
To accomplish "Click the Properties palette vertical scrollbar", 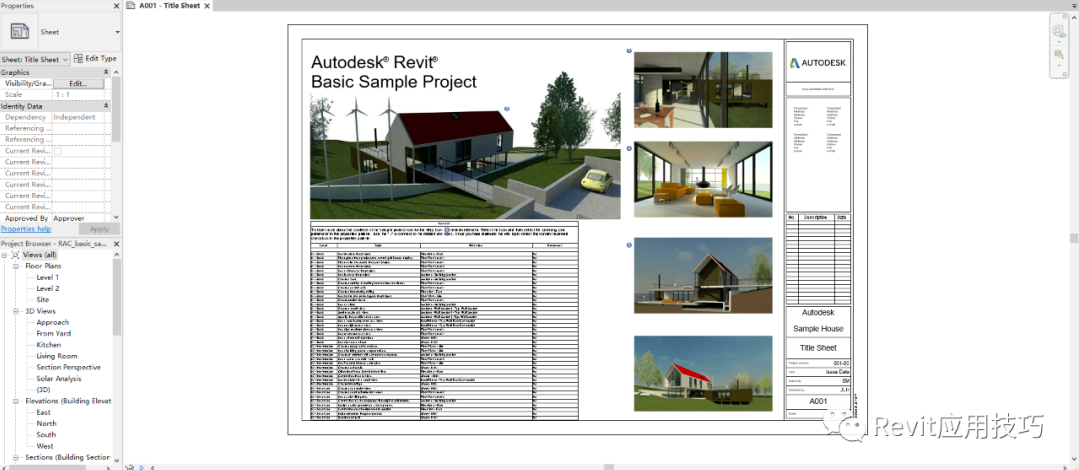I will (x=116, y=110).
